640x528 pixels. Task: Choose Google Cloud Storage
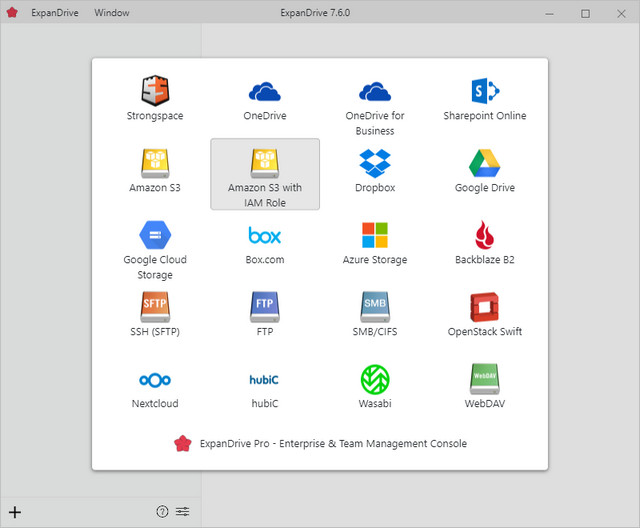tap(155, 236)
